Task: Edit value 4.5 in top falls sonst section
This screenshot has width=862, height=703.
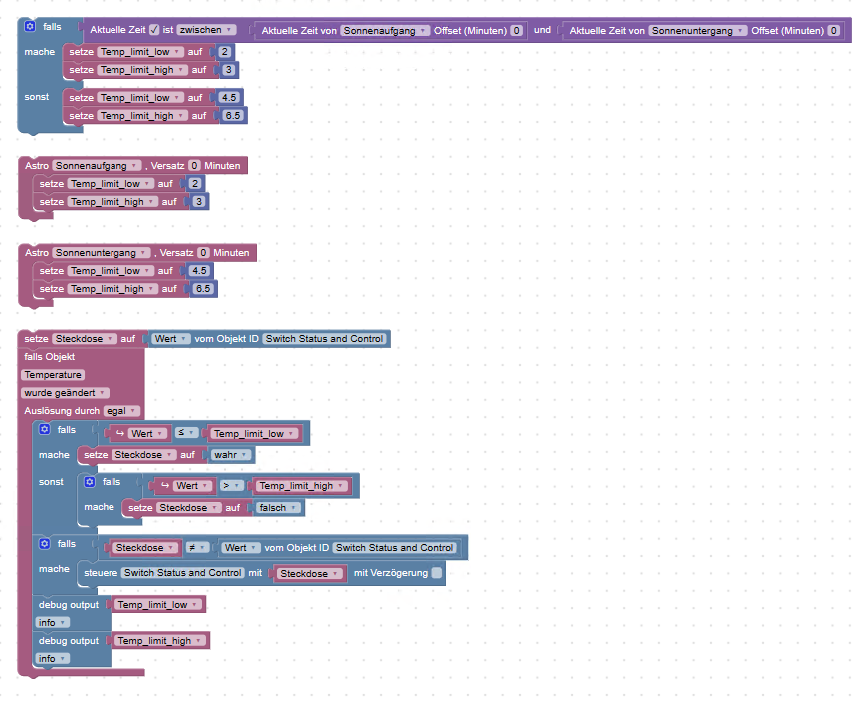Action: point(229,97)
